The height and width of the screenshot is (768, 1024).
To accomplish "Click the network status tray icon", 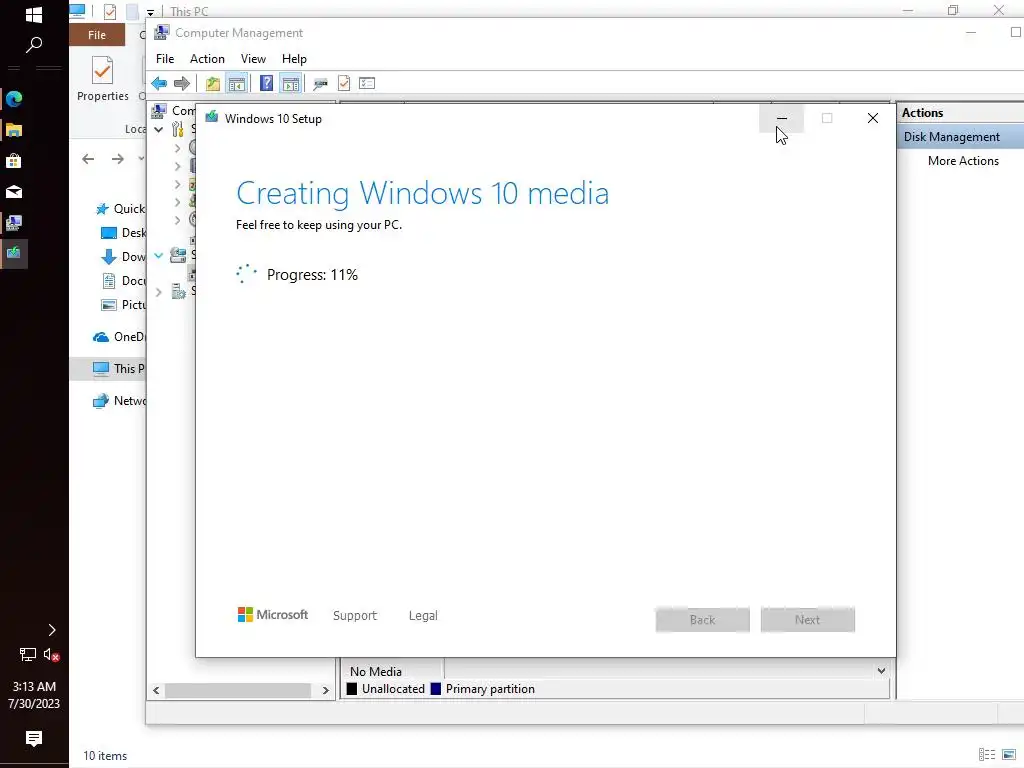I will 27,654.
